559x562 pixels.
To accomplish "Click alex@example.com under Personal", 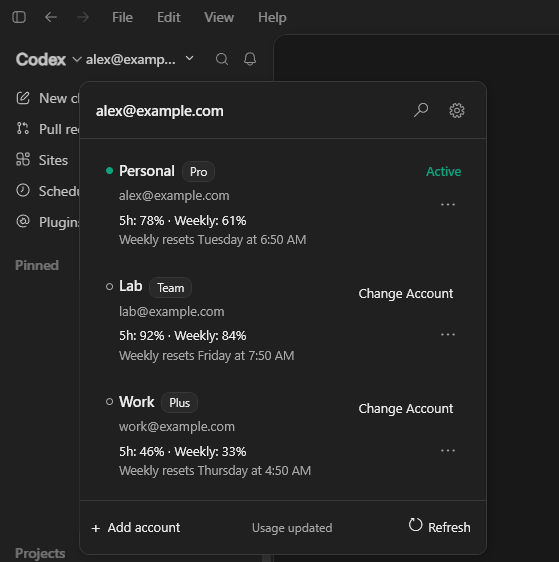I will 174,196.
